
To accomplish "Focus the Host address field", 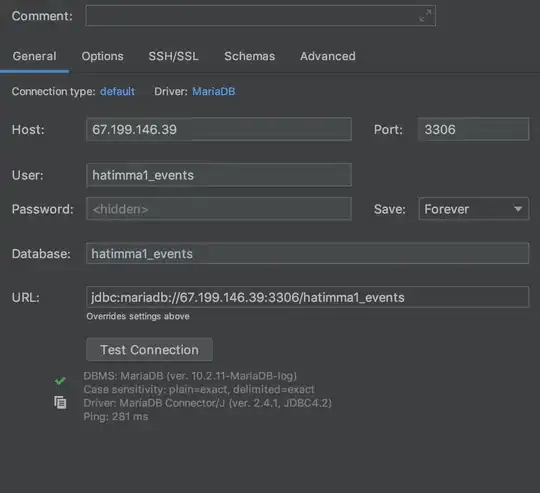I will pos(219,129).
